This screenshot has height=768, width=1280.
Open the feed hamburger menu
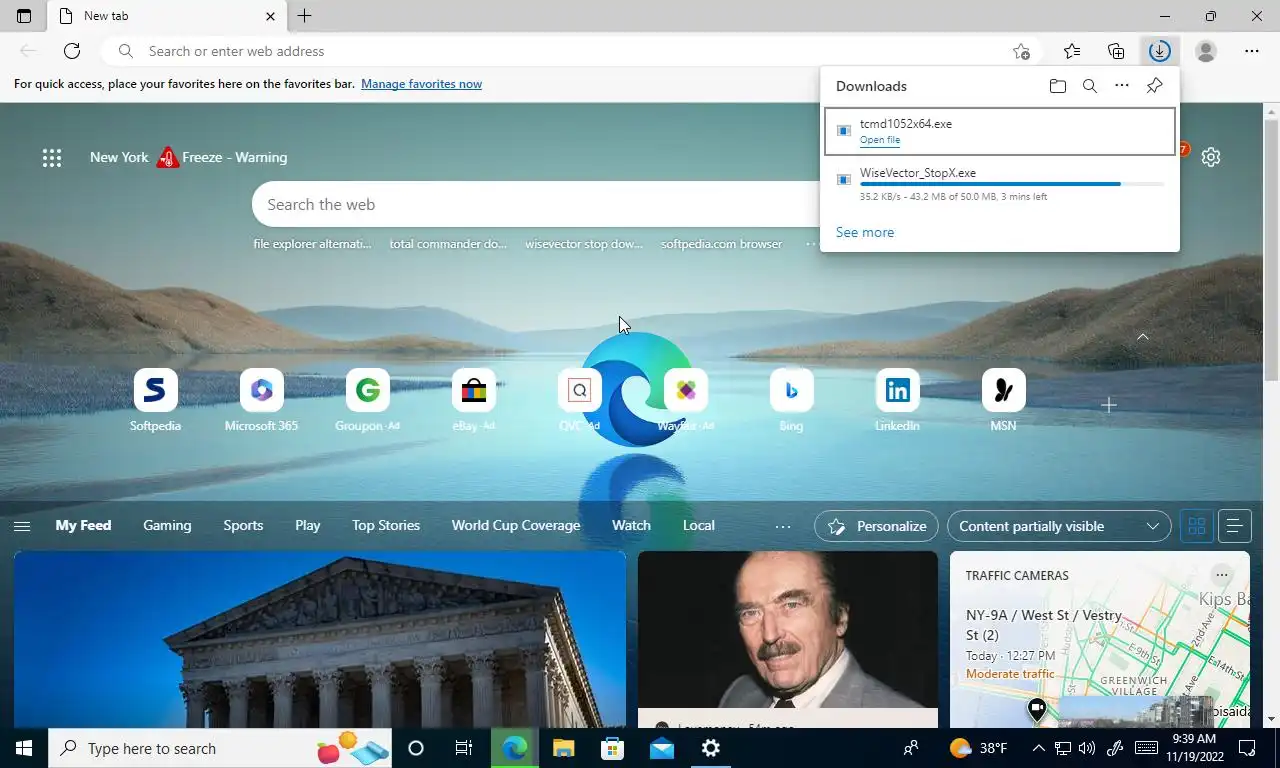(22, 526)
